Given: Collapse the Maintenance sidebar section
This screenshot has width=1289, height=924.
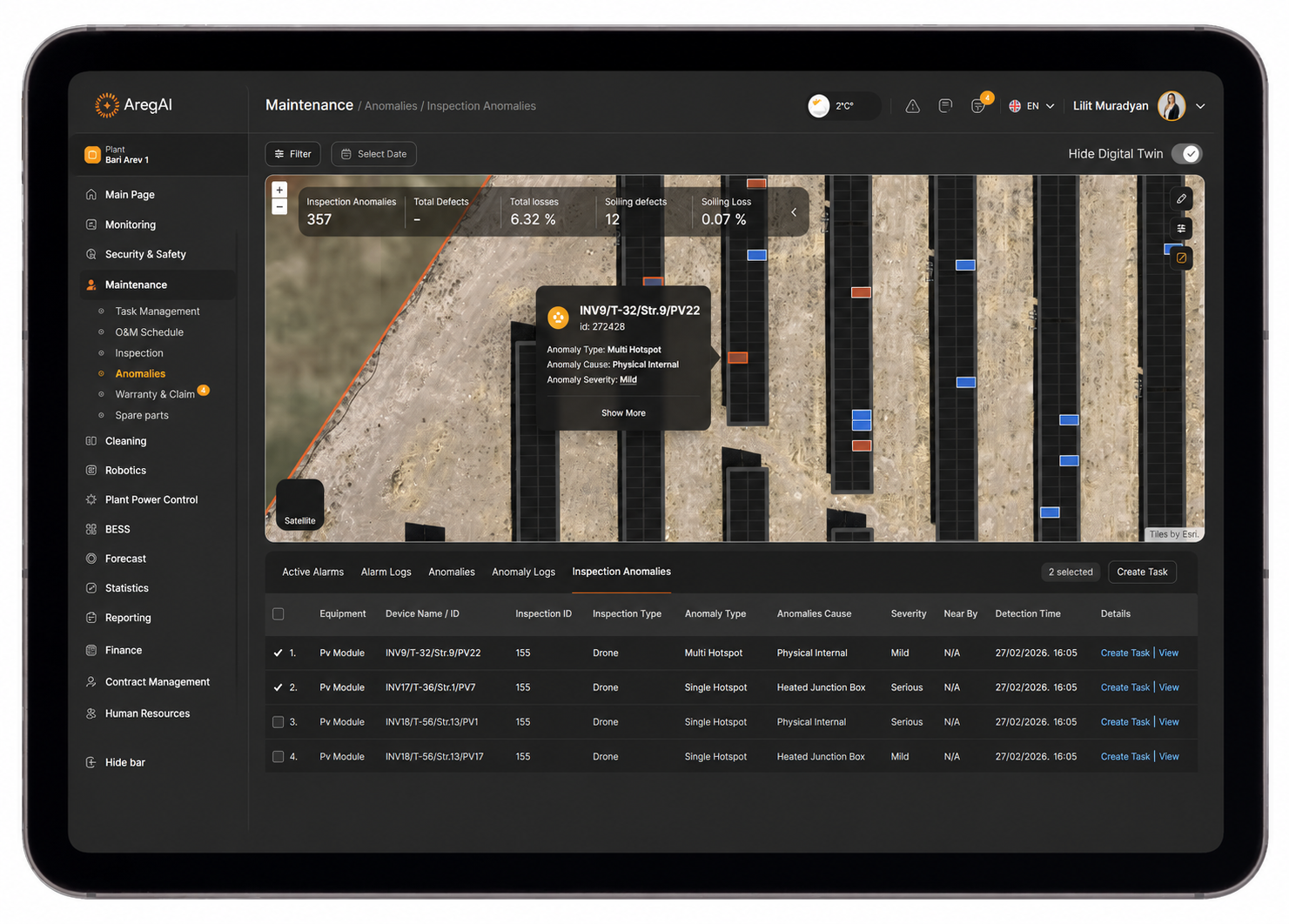Looking at the screenshot, I should click(x=157, y=285).
